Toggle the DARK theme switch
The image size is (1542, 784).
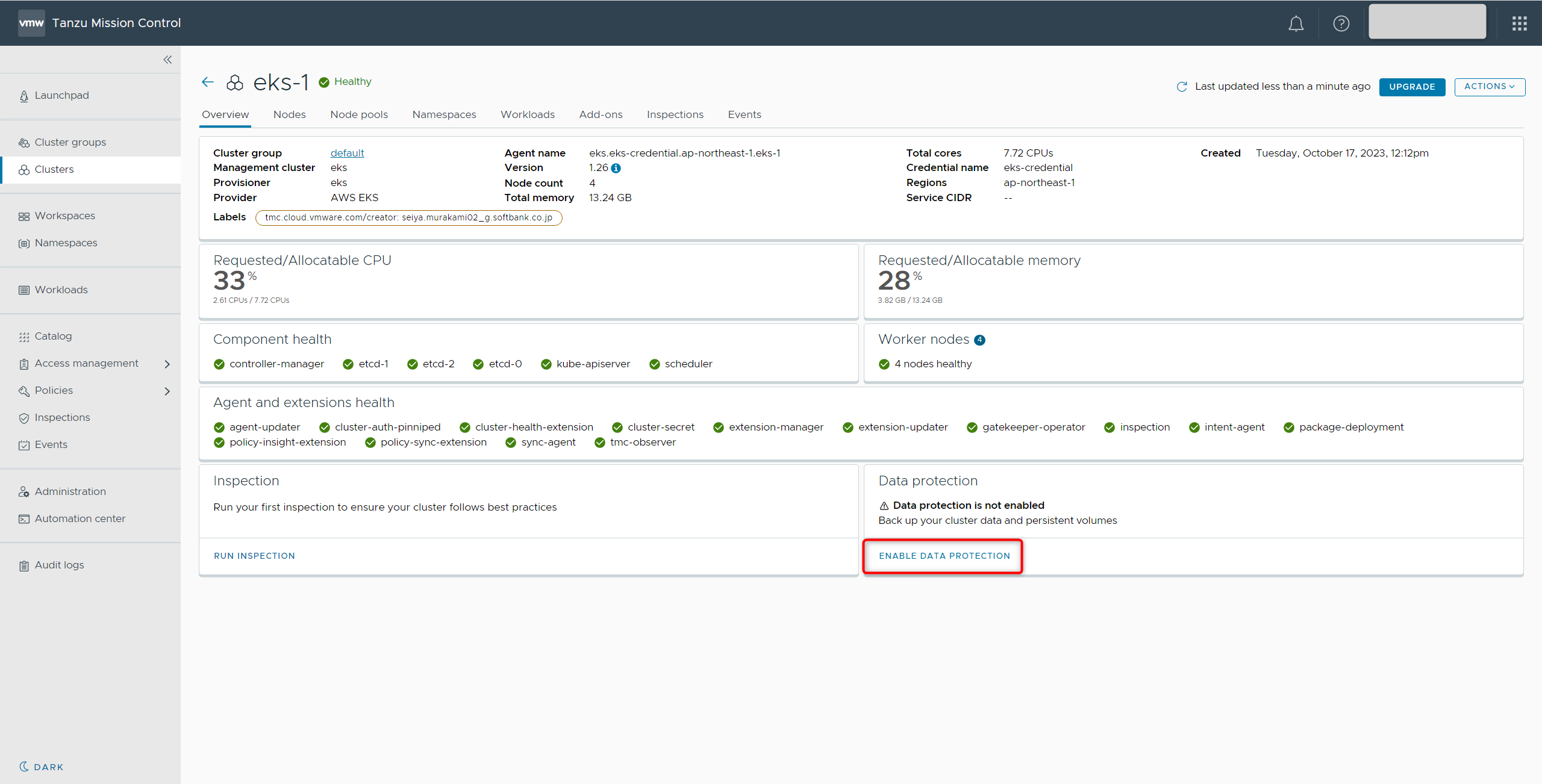(x=41, y=767)
